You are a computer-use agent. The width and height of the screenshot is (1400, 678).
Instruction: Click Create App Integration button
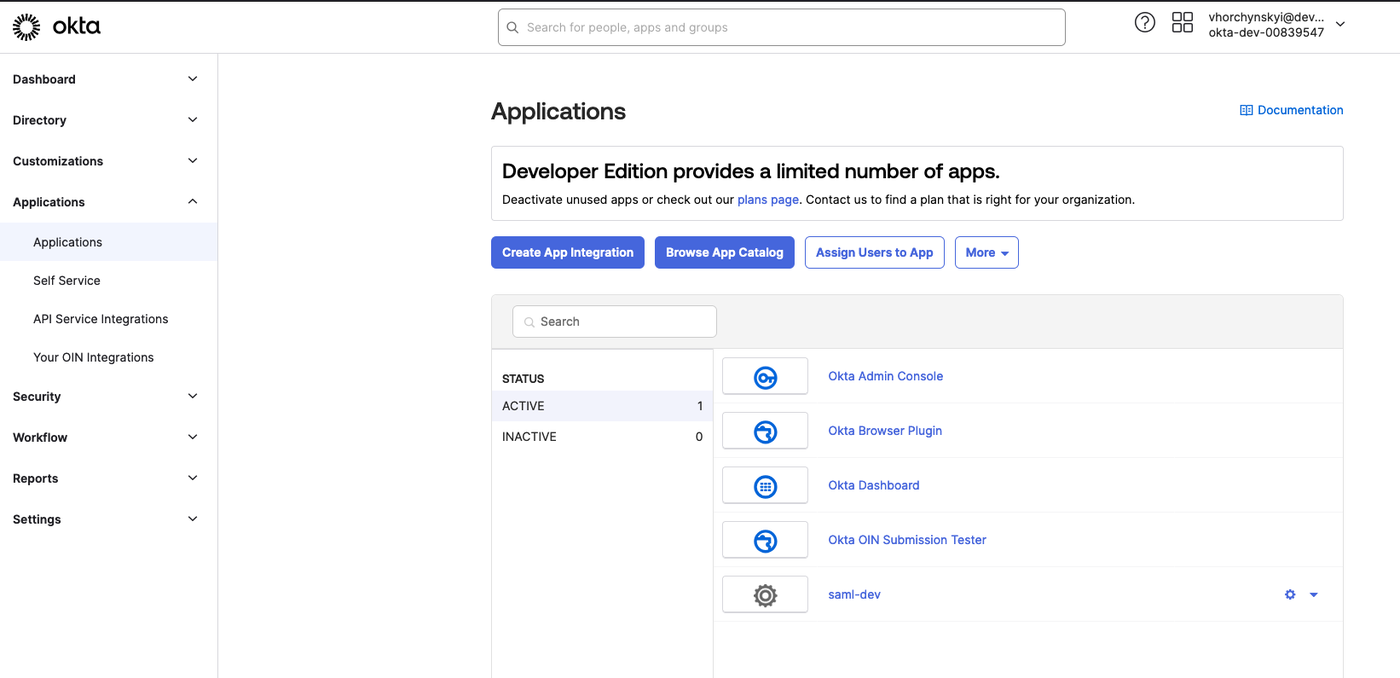(x=568, y=253)
